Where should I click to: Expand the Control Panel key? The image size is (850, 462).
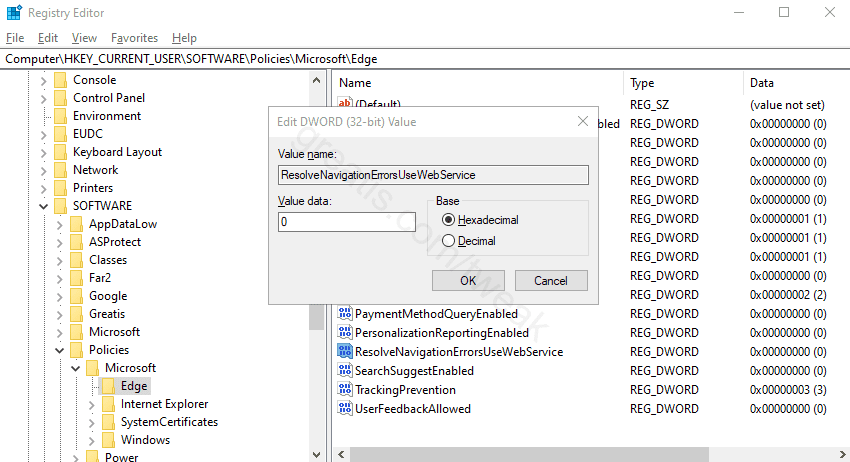pos(43,98)
